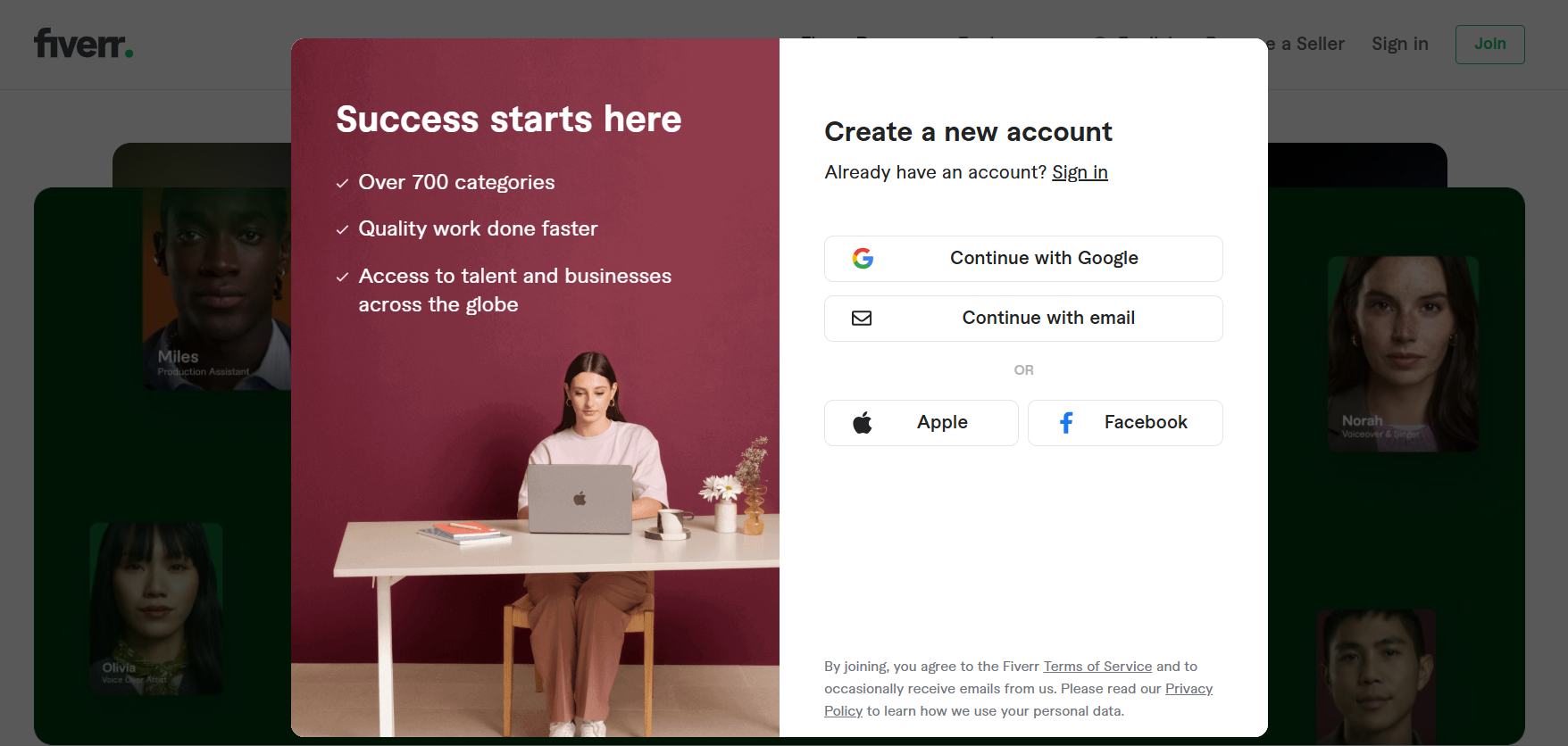Open the Privacy Policy link

1018,700
